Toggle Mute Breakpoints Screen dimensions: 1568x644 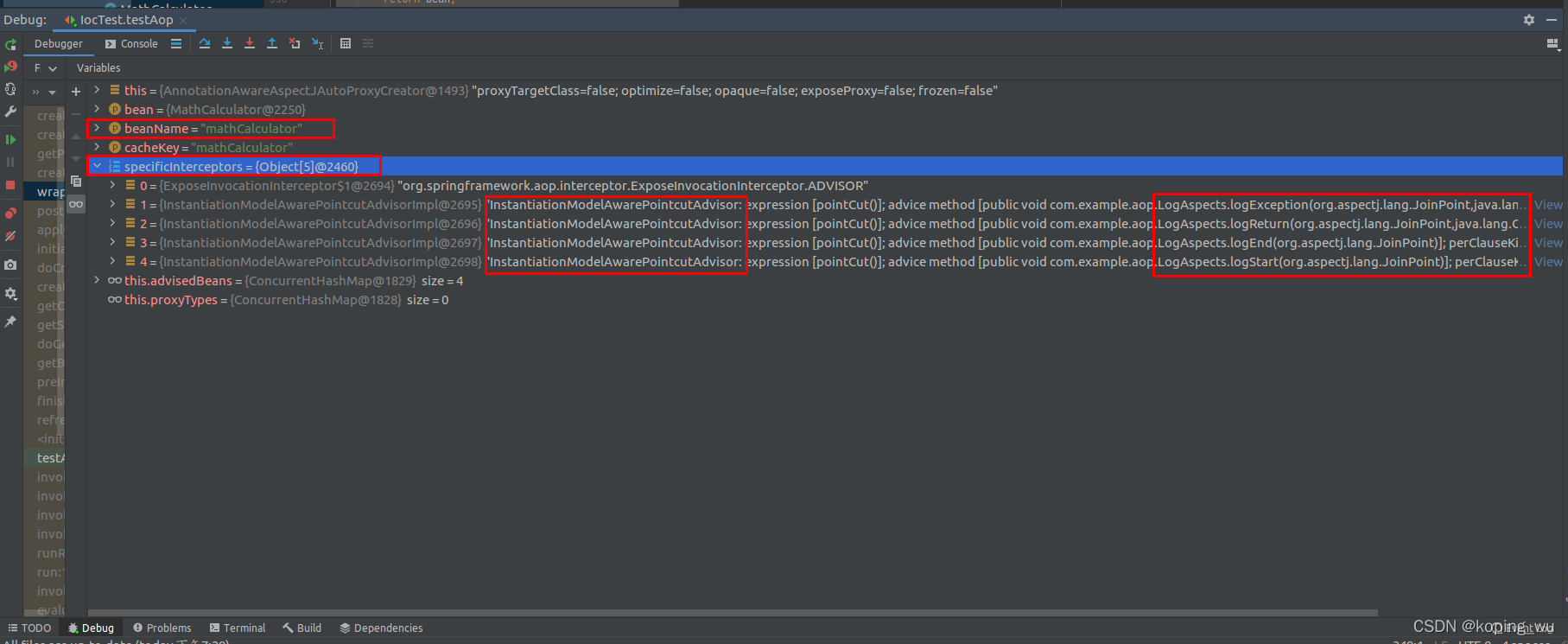[10, 235]
